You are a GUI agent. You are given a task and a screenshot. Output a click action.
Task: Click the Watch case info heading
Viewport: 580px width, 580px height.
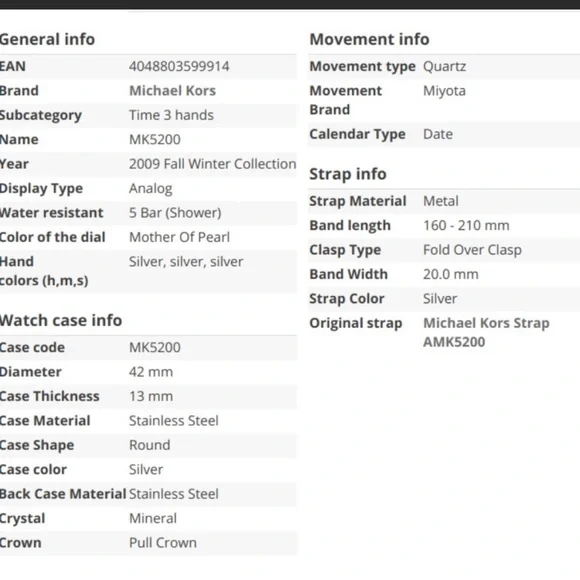tap(61, 320)
